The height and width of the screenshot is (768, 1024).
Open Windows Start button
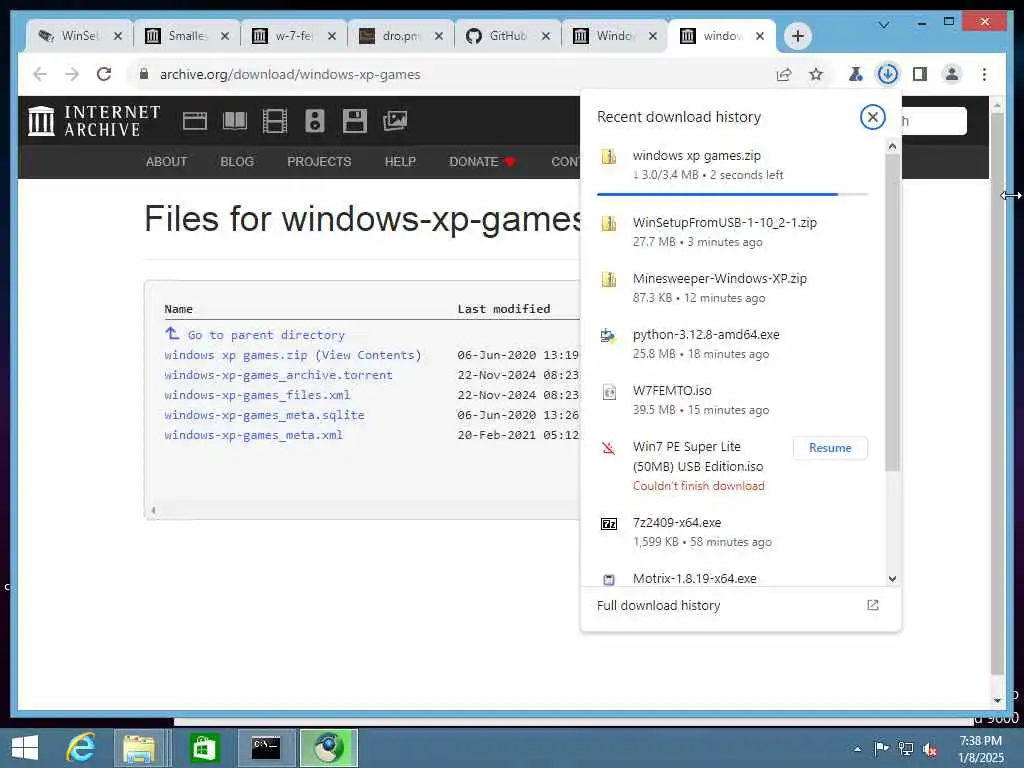tap(25, 748)
